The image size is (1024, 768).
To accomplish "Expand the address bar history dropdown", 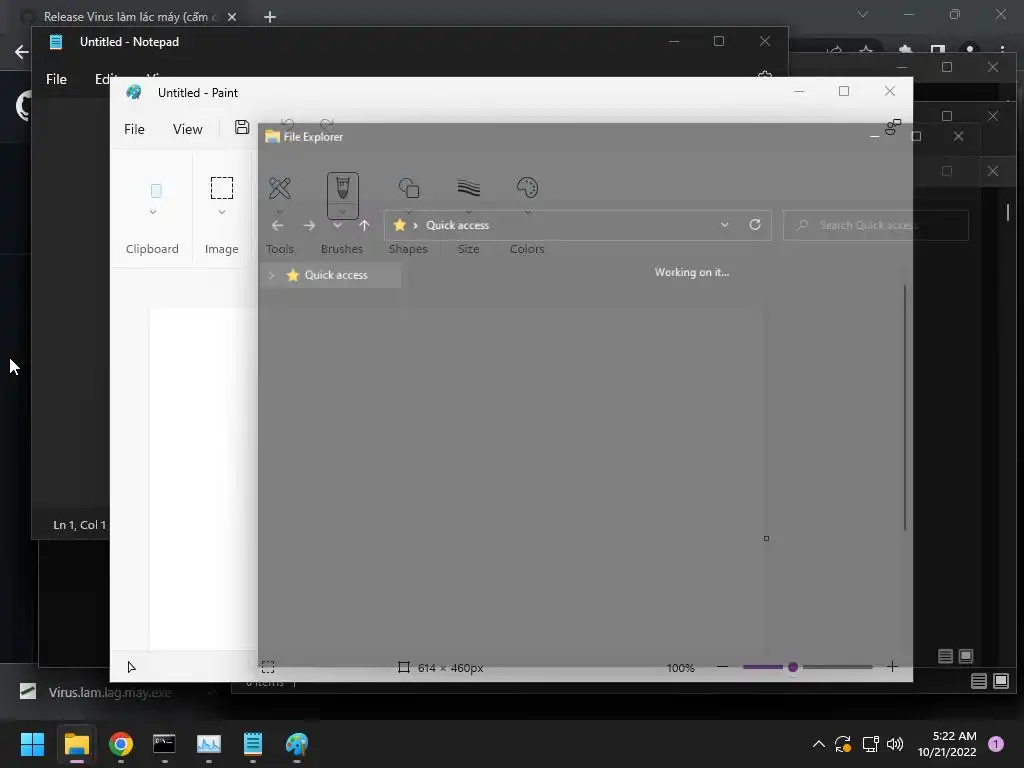I will [724, 225].
